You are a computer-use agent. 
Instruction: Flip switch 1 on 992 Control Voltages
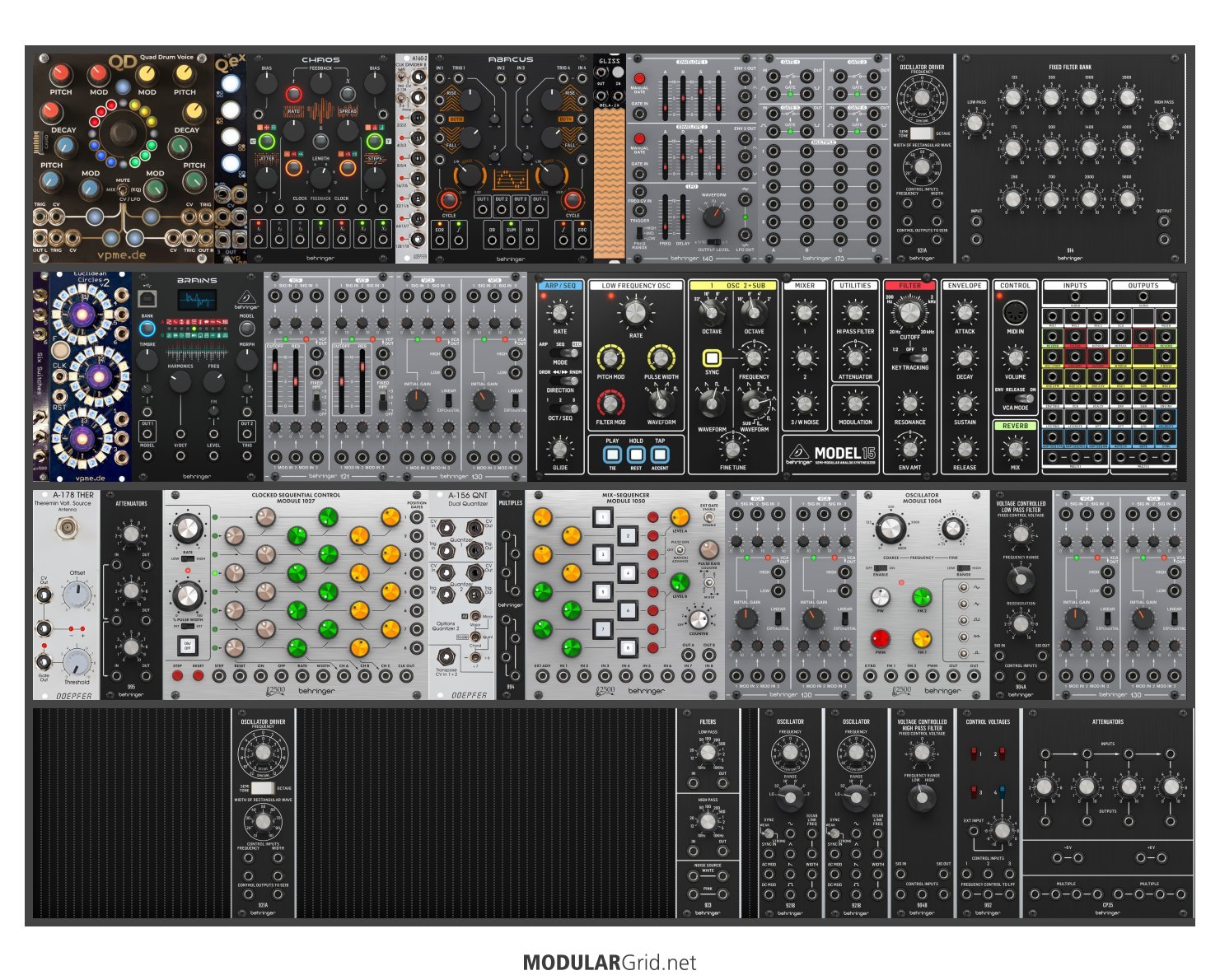973,754
